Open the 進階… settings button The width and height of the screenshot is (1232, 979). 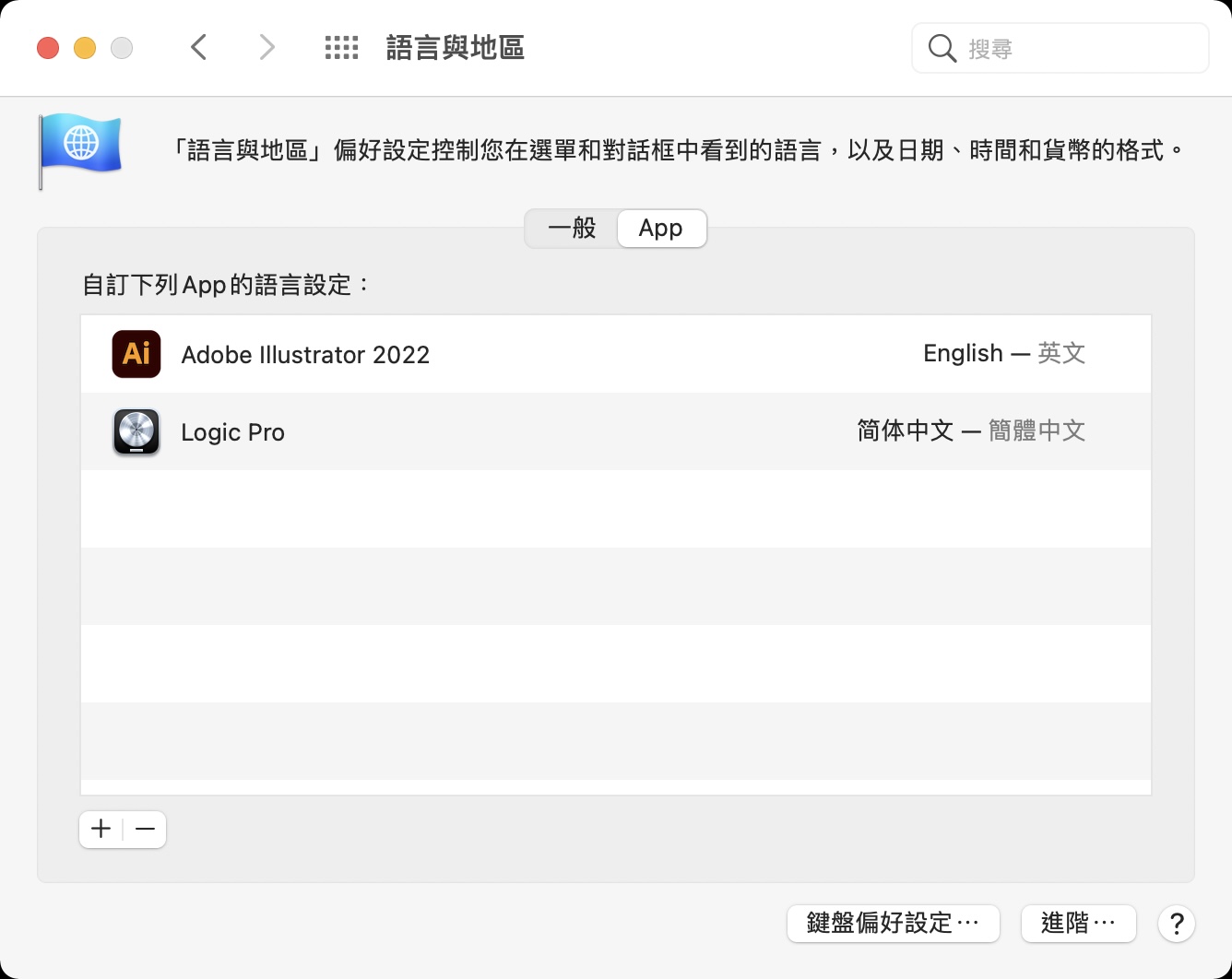(1078, 923)
